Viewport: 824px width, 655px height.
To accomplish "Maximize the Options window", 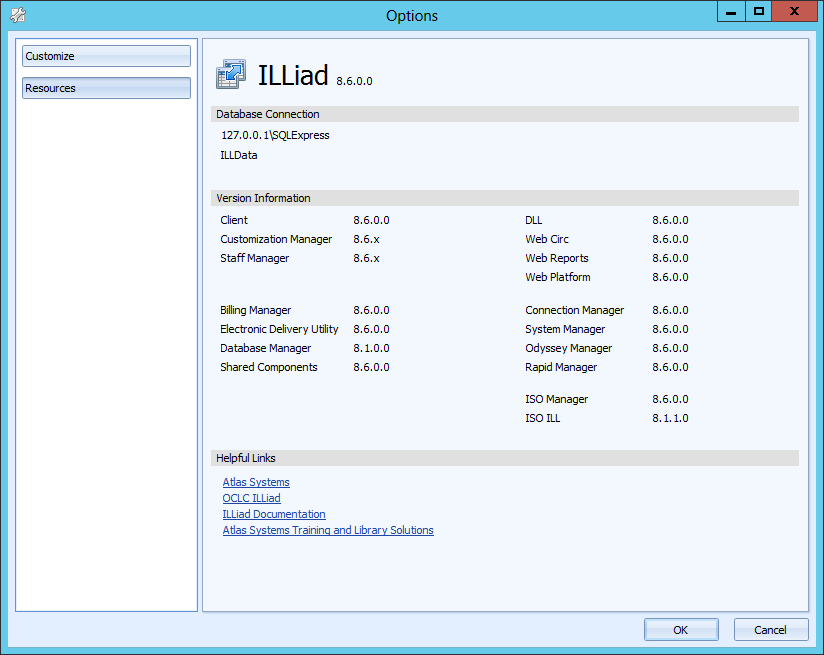I will [758, 12].
